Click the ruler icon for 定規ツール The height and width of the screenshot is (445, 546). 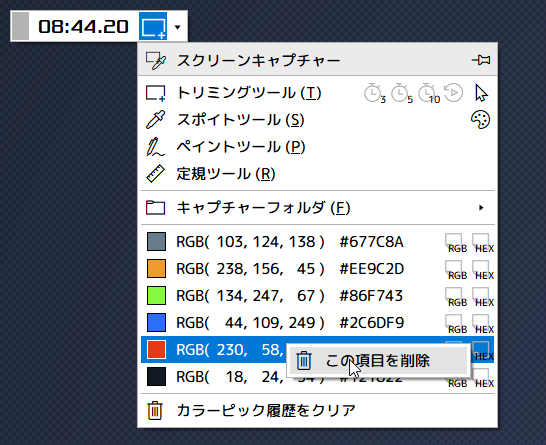(155, 173)
